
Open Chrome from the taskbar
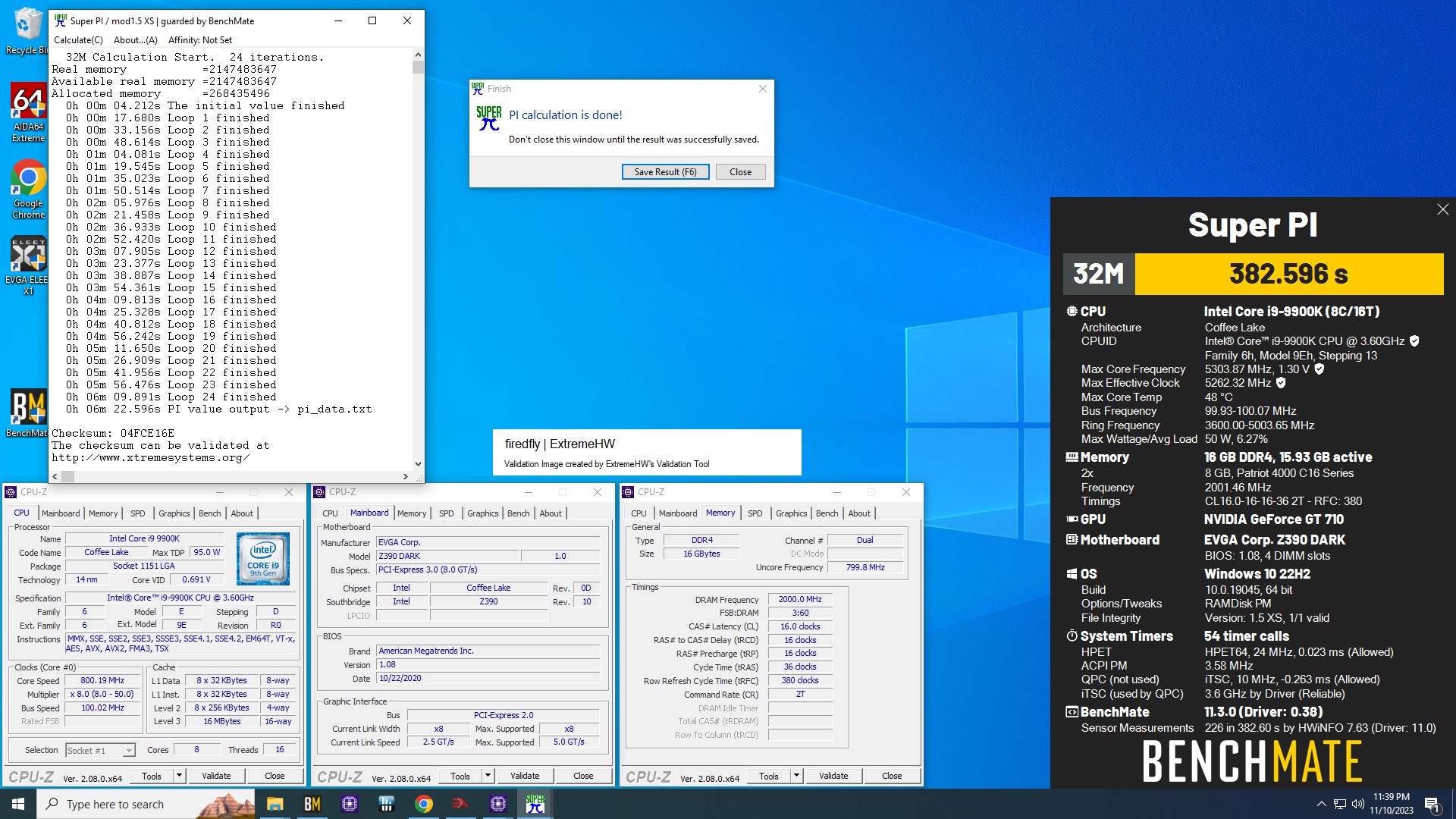[423, 804]
